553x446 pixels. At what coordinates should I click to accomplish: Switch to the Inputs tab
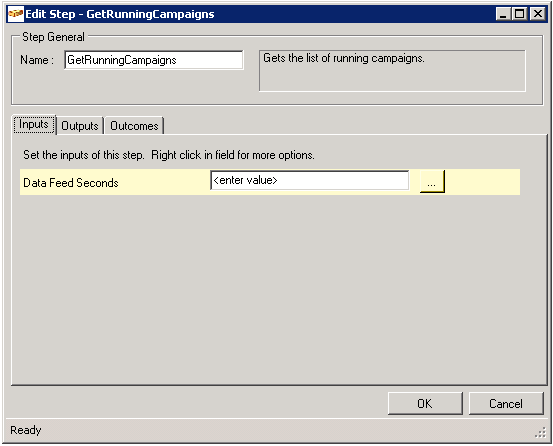34,124
